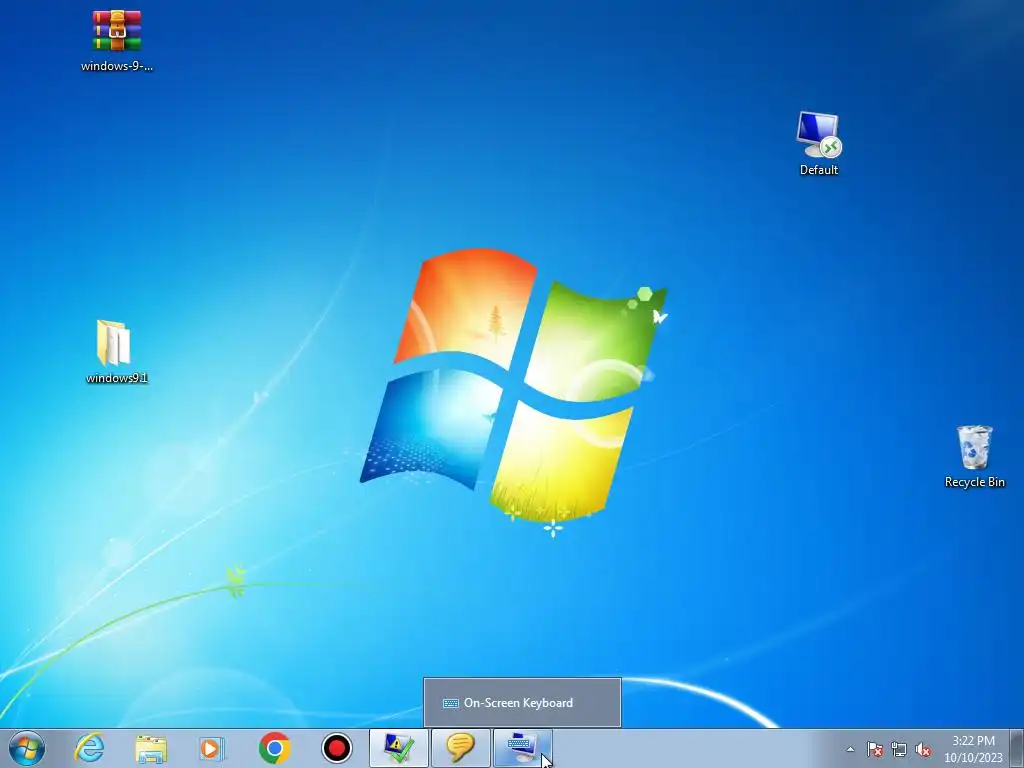Click the "windows-9-..." file label

click(x=117, y=66)
